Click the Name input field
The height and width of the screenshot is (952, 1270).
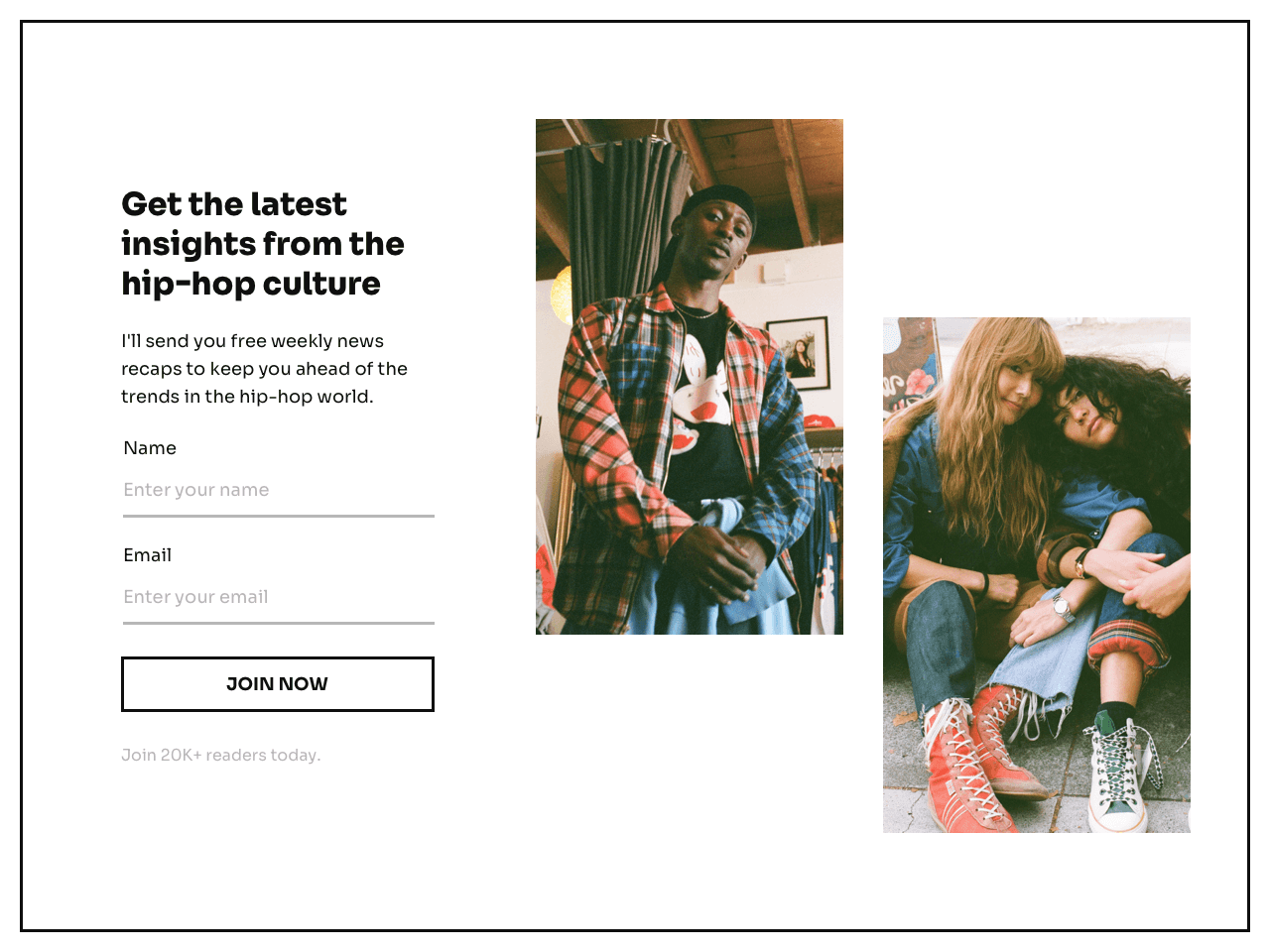[x=279, y=490]
